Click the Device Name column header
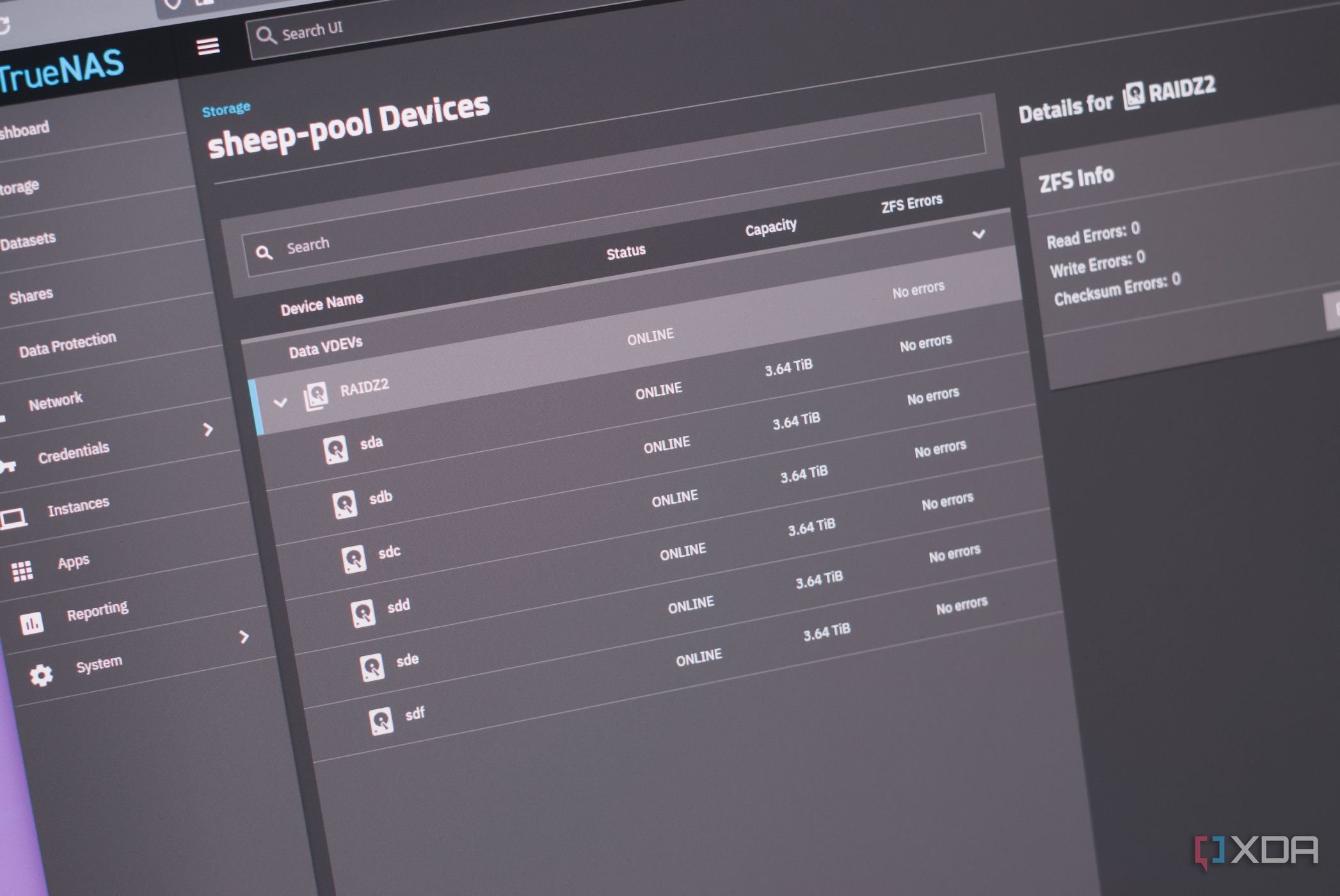This screenshot has width=1340, height=896. coord(322,303)
